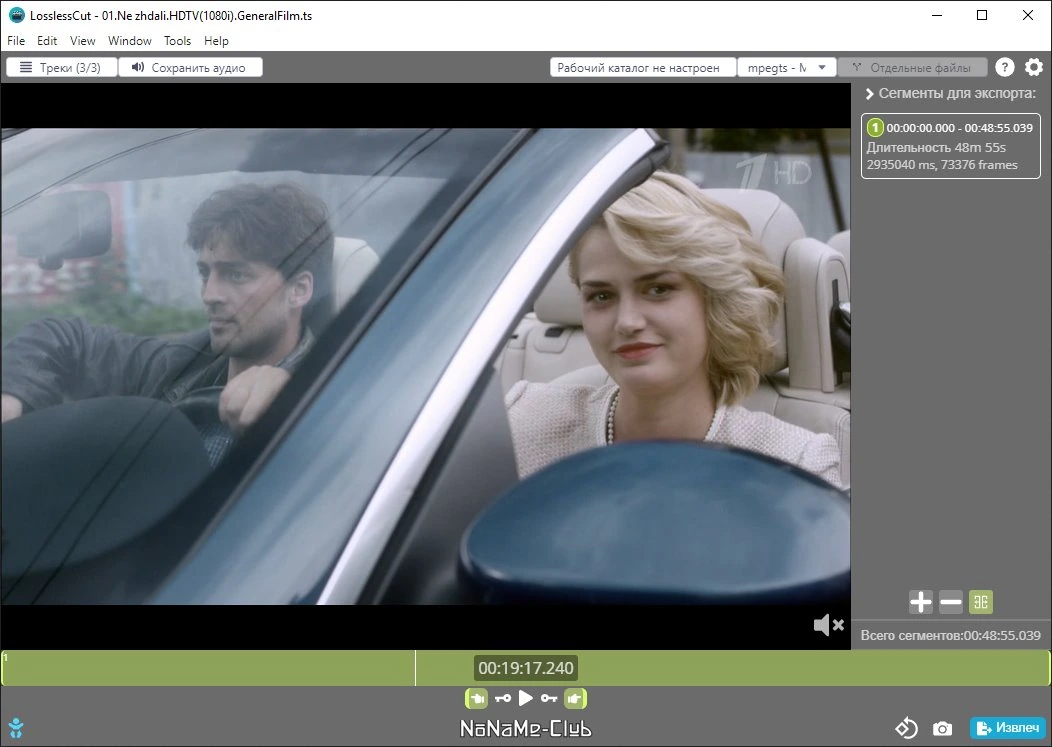Open the mpegts output format dropdown
The height and width of the screenshot is (747, 1052).
pyautogui.click(x=786, y=68)
